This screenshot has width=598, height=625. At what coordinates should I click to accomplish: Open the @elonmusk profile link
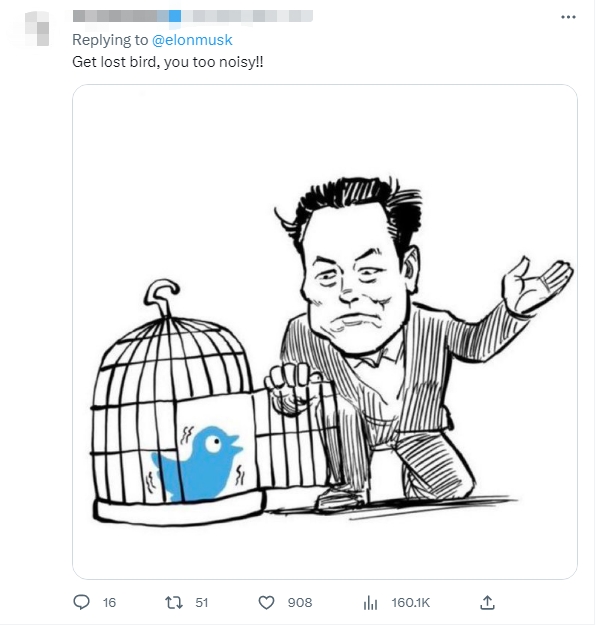[192, 40]
